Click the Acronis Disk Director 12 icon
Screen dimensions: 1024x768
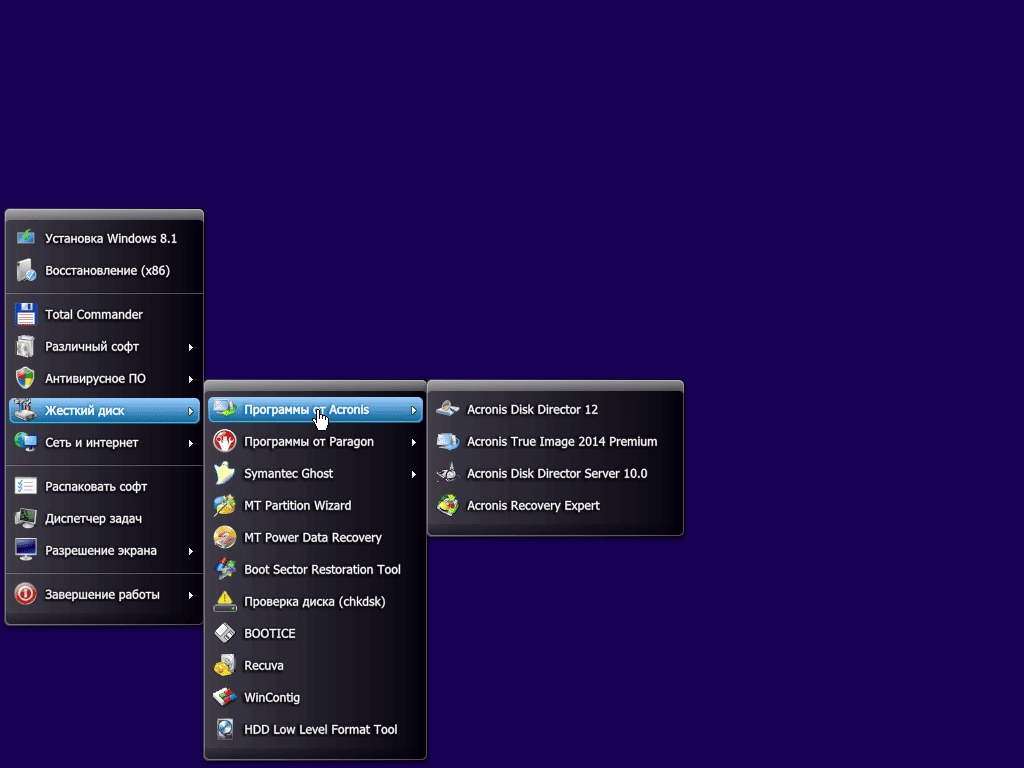448,409
